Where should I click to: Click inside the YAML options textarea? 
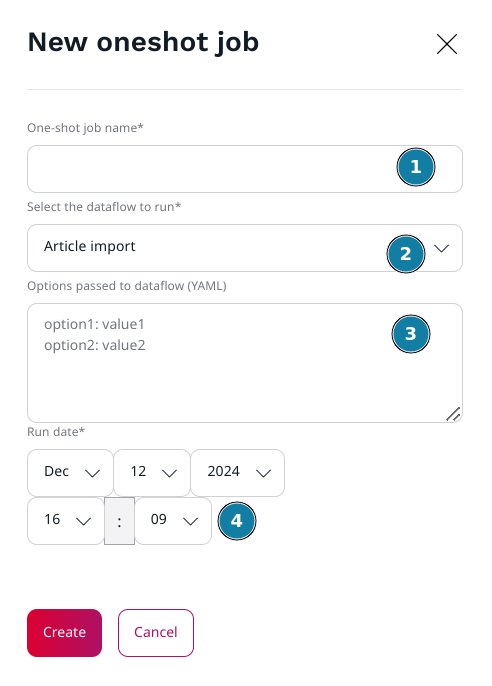[245, 363]
